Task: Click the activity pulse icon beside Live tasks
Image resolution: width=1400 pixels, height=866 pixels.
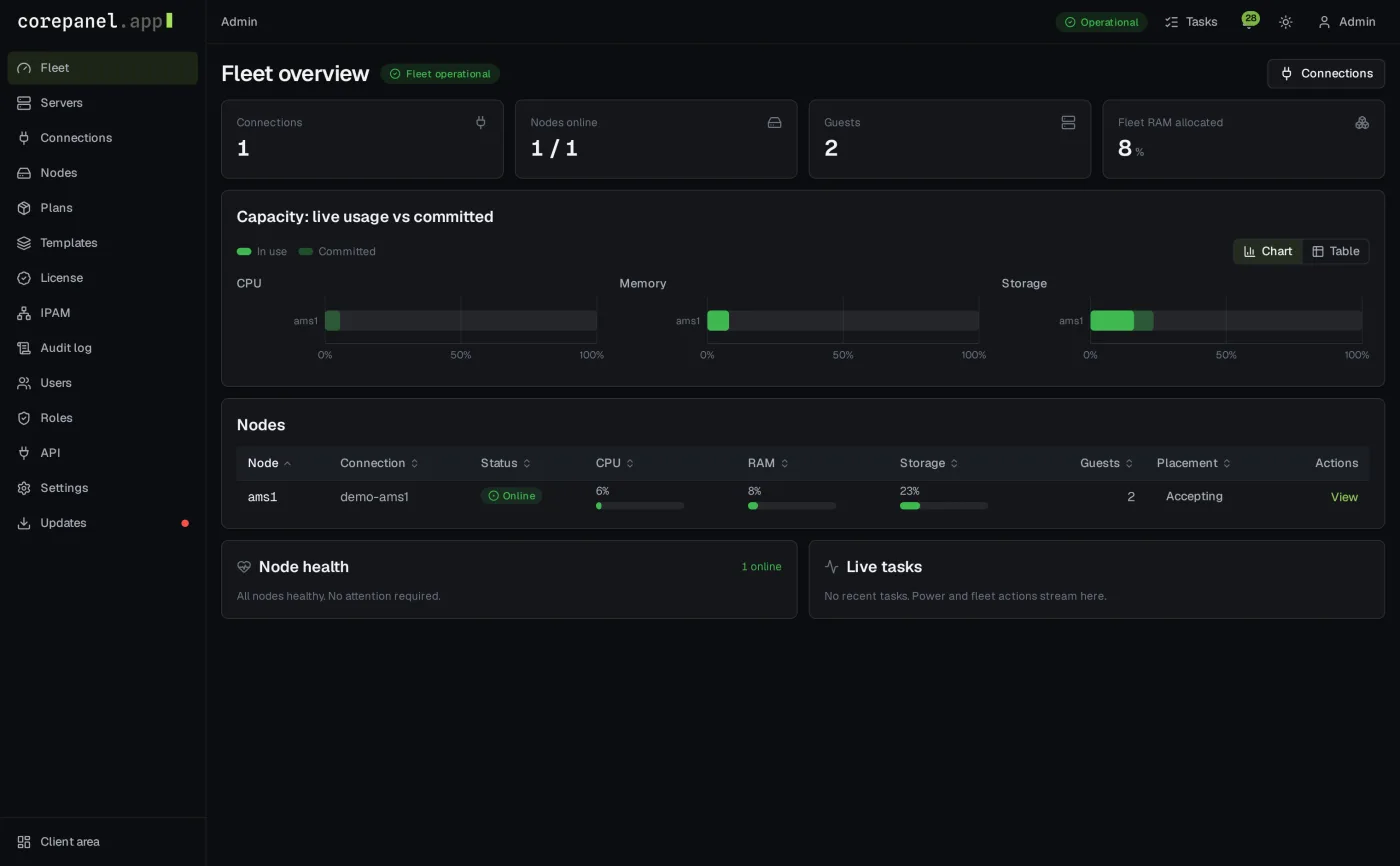Action: pos(831,567)
